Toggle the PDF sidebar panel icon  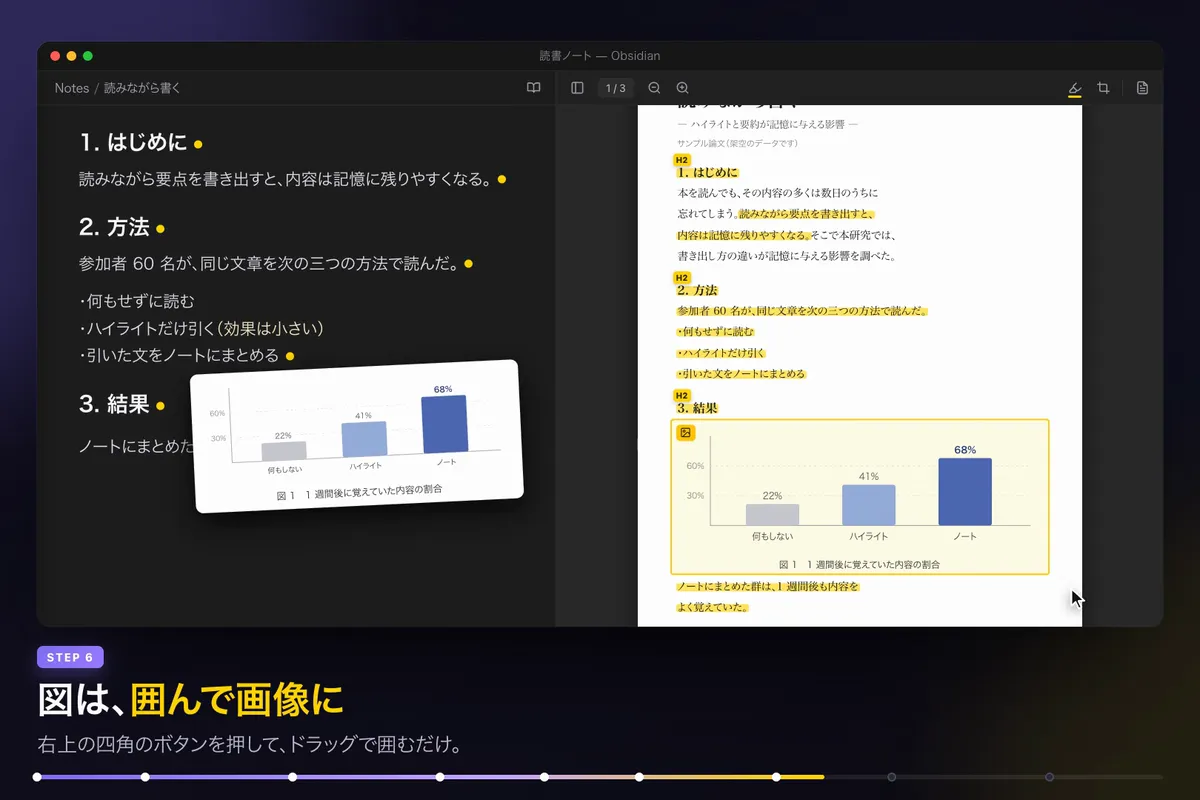click(577, 88)
